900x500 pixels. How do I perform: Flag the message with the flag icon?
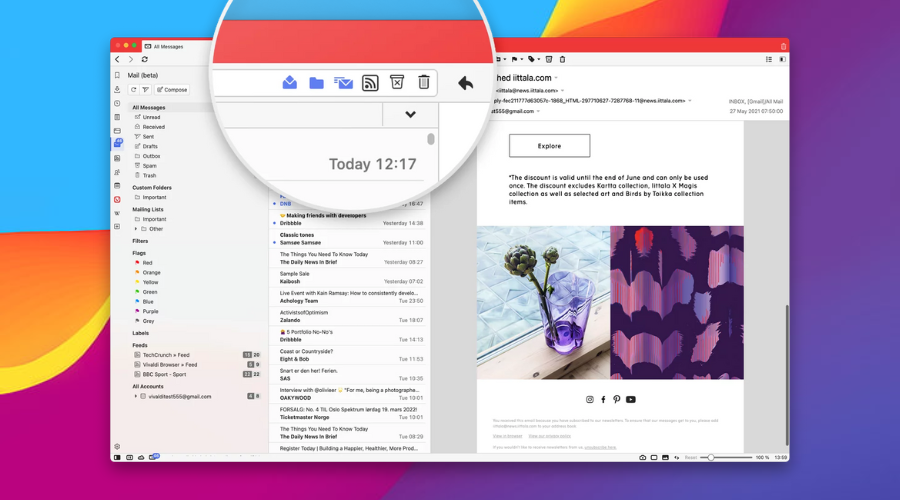click(x=514, y=59)
